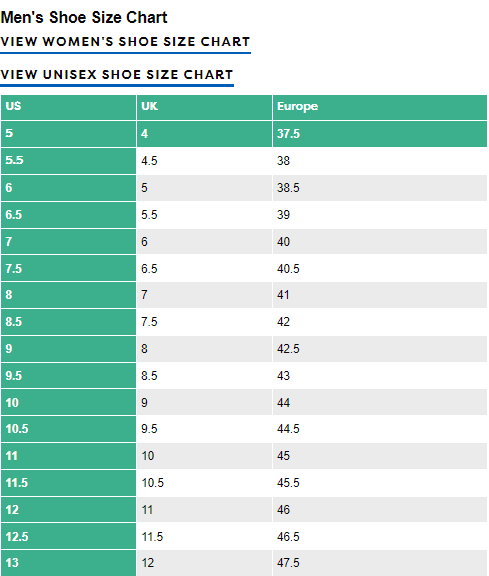Click the Europe size 43 cell

click(x=380, y=375)
